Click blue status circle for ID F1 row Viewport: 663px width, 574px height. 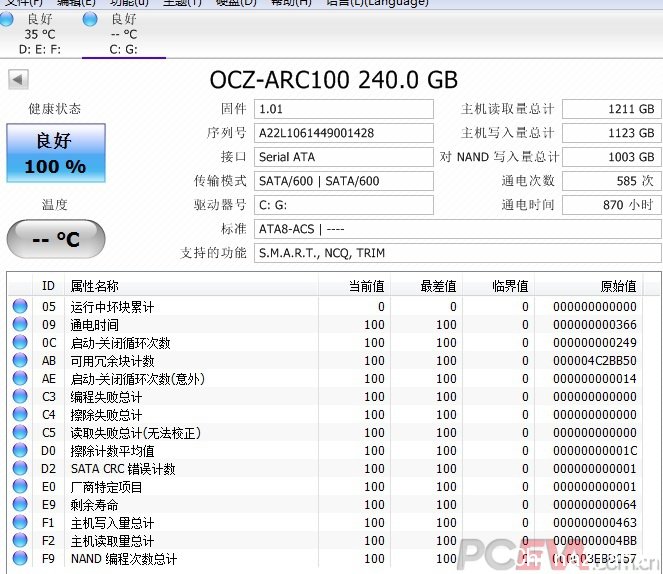tap(20, 522)
